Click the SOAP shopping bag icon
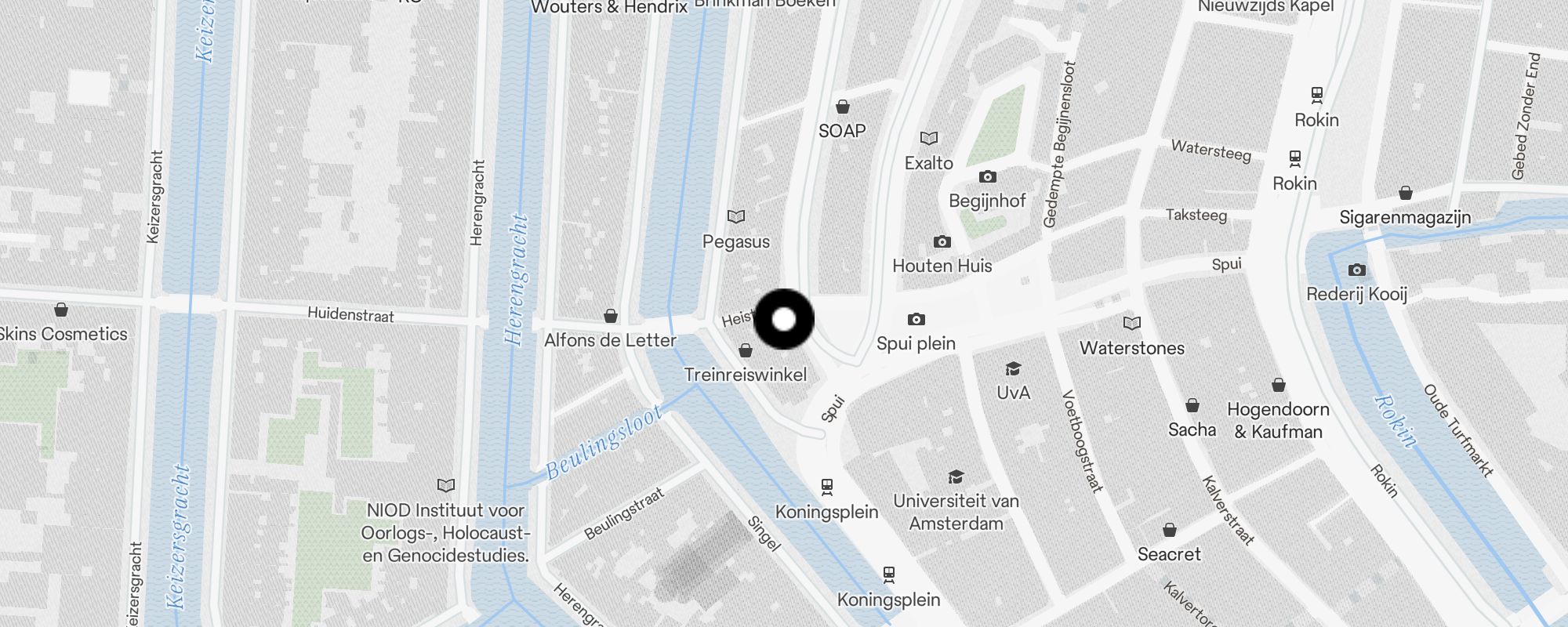Viewport: 1568px width, 627px height. [x=843, y=107]
